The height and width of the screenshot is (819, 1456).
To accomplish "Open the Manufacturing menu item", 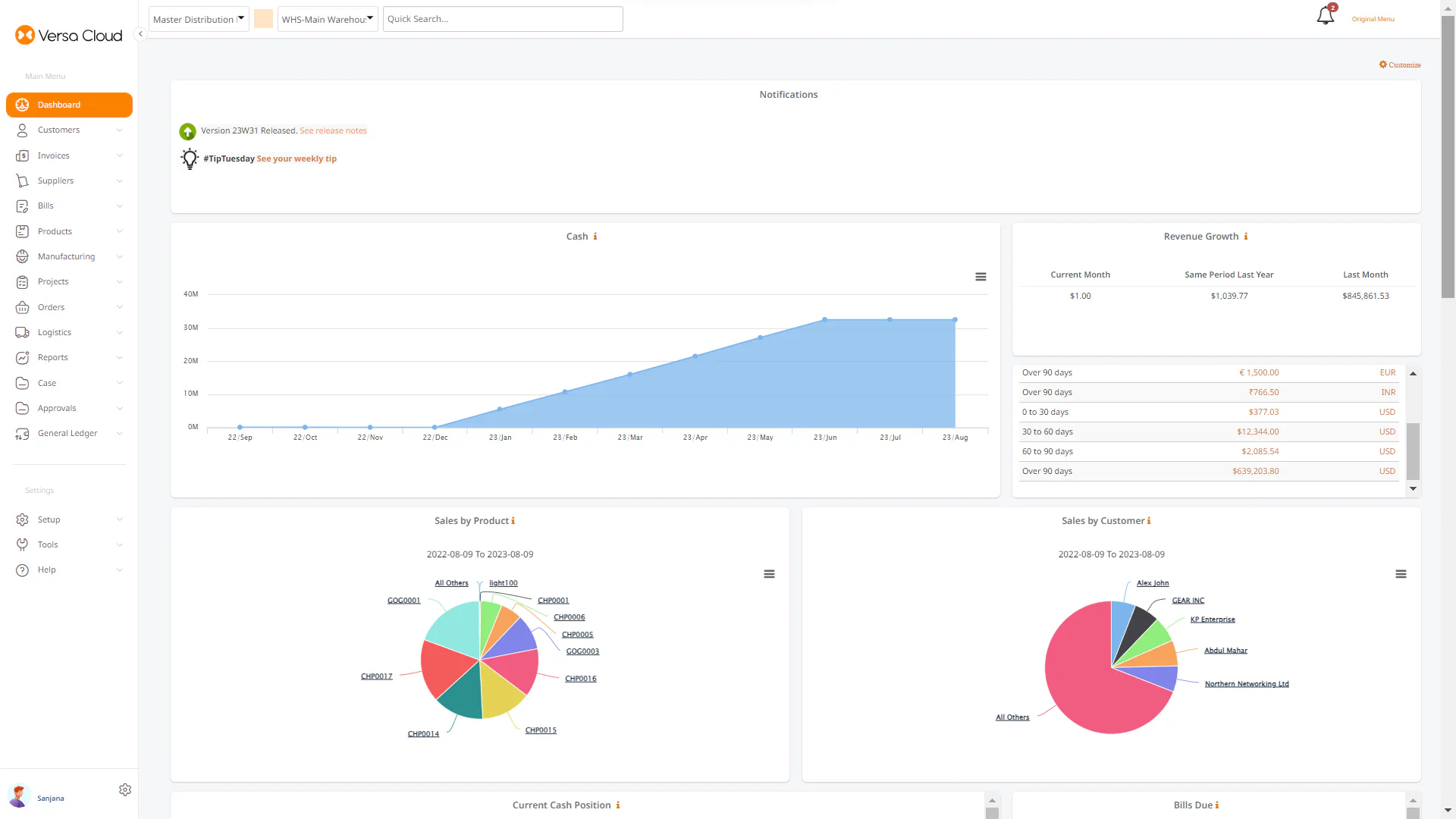I will point(67,256).
